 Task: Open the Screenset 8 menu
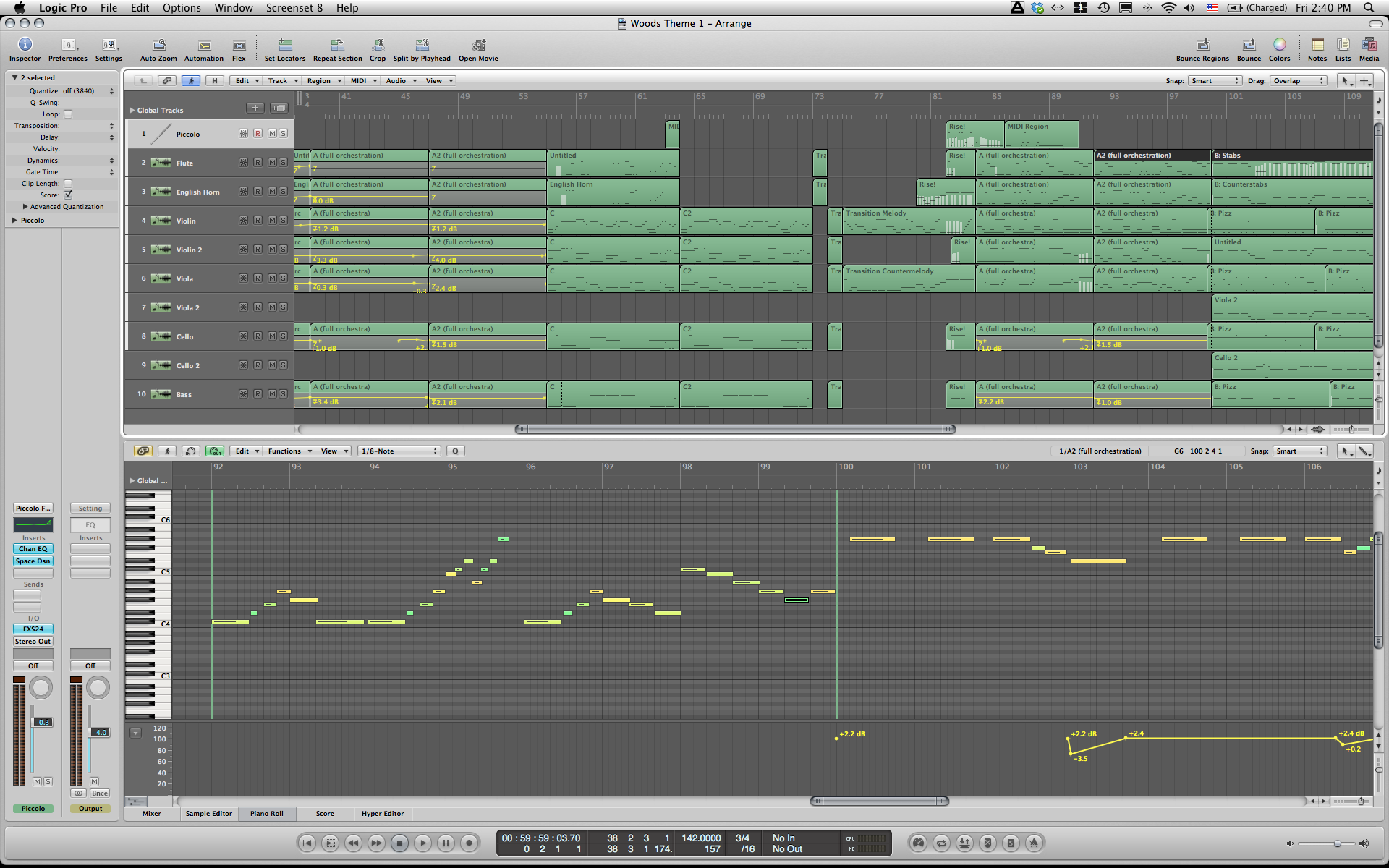[294, 8]
